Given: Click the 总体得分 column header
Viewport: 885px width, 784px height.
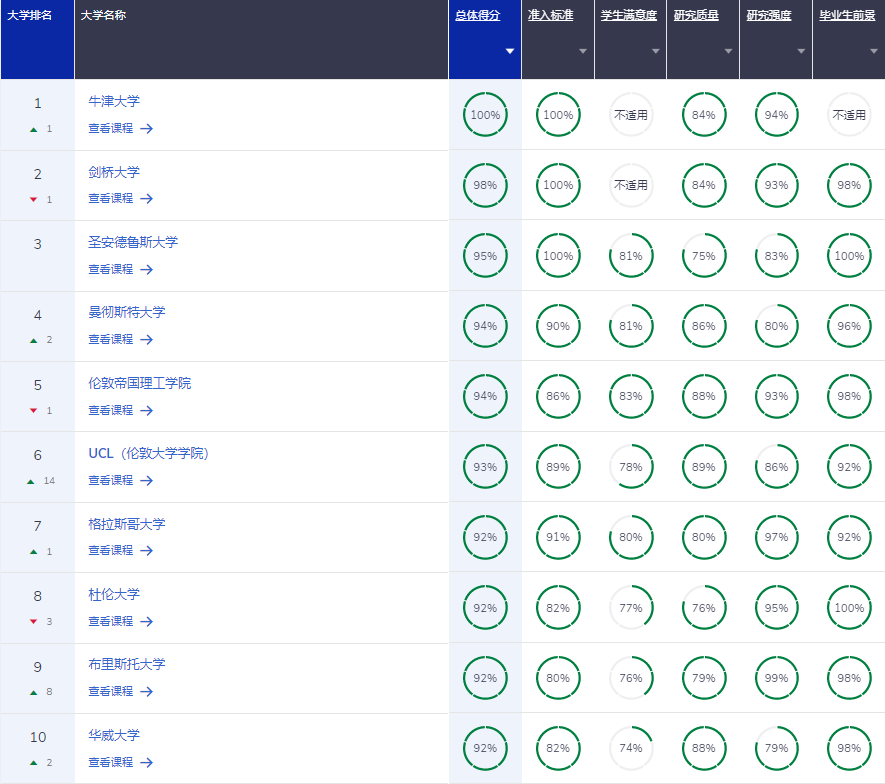Looking at the screenshot, I should pyautogui.click(x=477, y=16).
